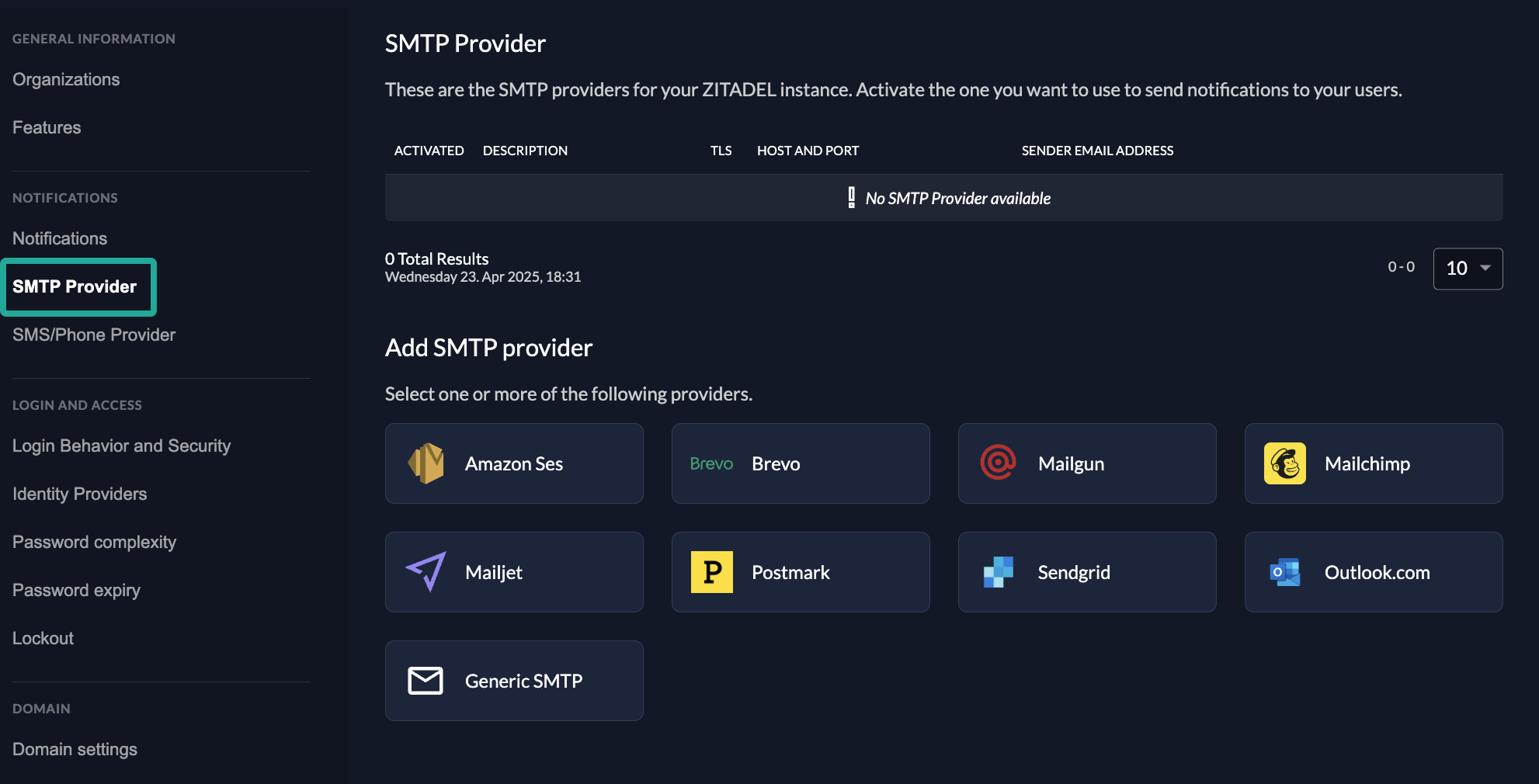This screenshot has height=784, width=1539.
Task: Click the blue Sendgrid logo icon
Action: 998,572
